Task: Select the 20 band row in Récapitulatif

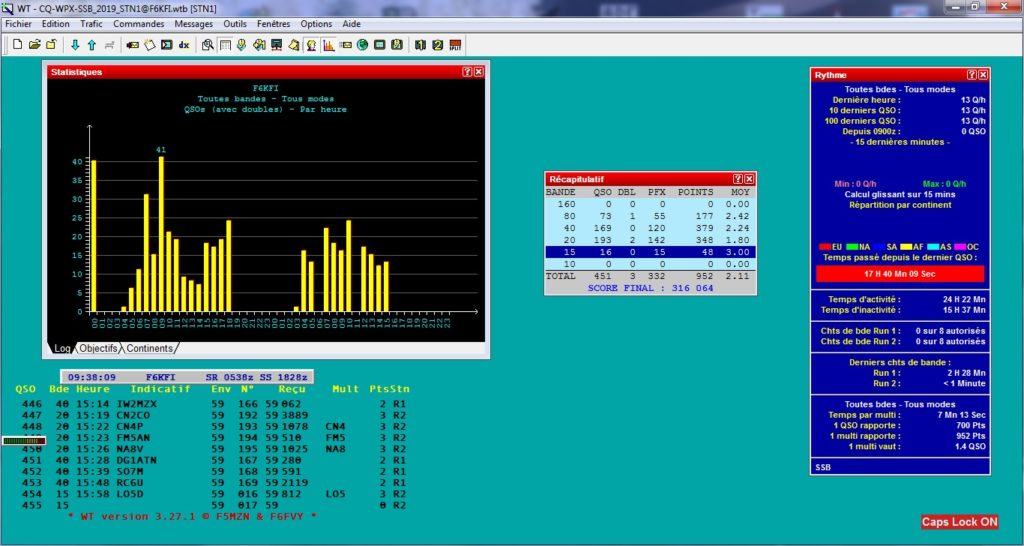Action: (x=650, y=240)
